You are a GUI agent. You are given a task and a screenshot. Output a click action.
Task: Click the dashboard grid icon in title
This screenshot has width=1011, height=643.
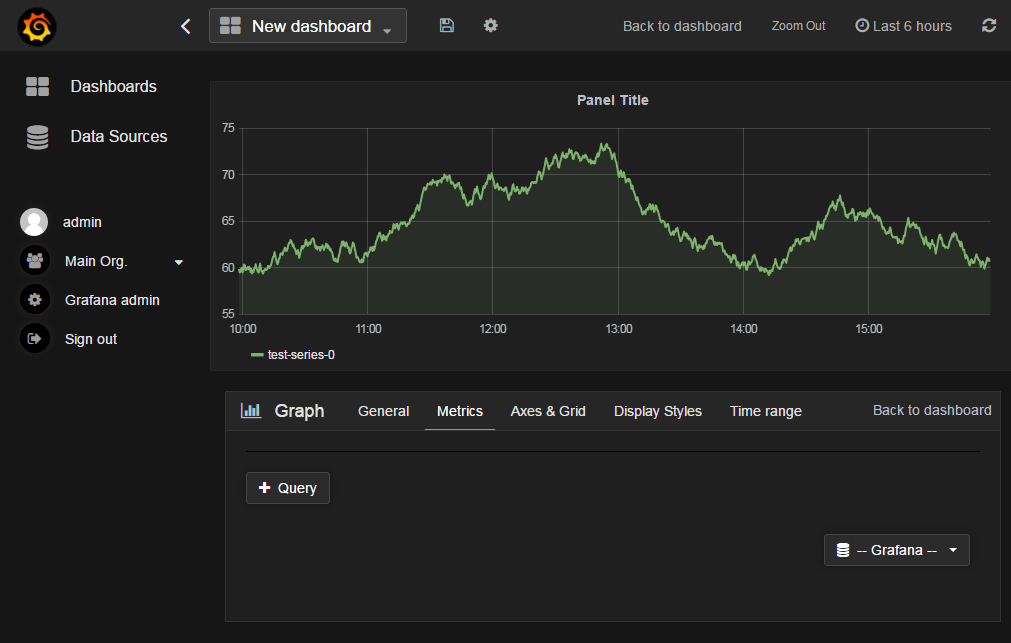click(230, 26)
